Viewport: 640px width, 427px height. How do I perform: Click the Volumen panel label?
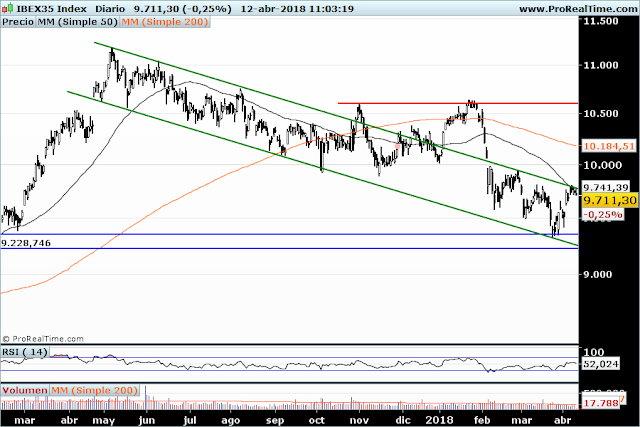tap(25, 390)
